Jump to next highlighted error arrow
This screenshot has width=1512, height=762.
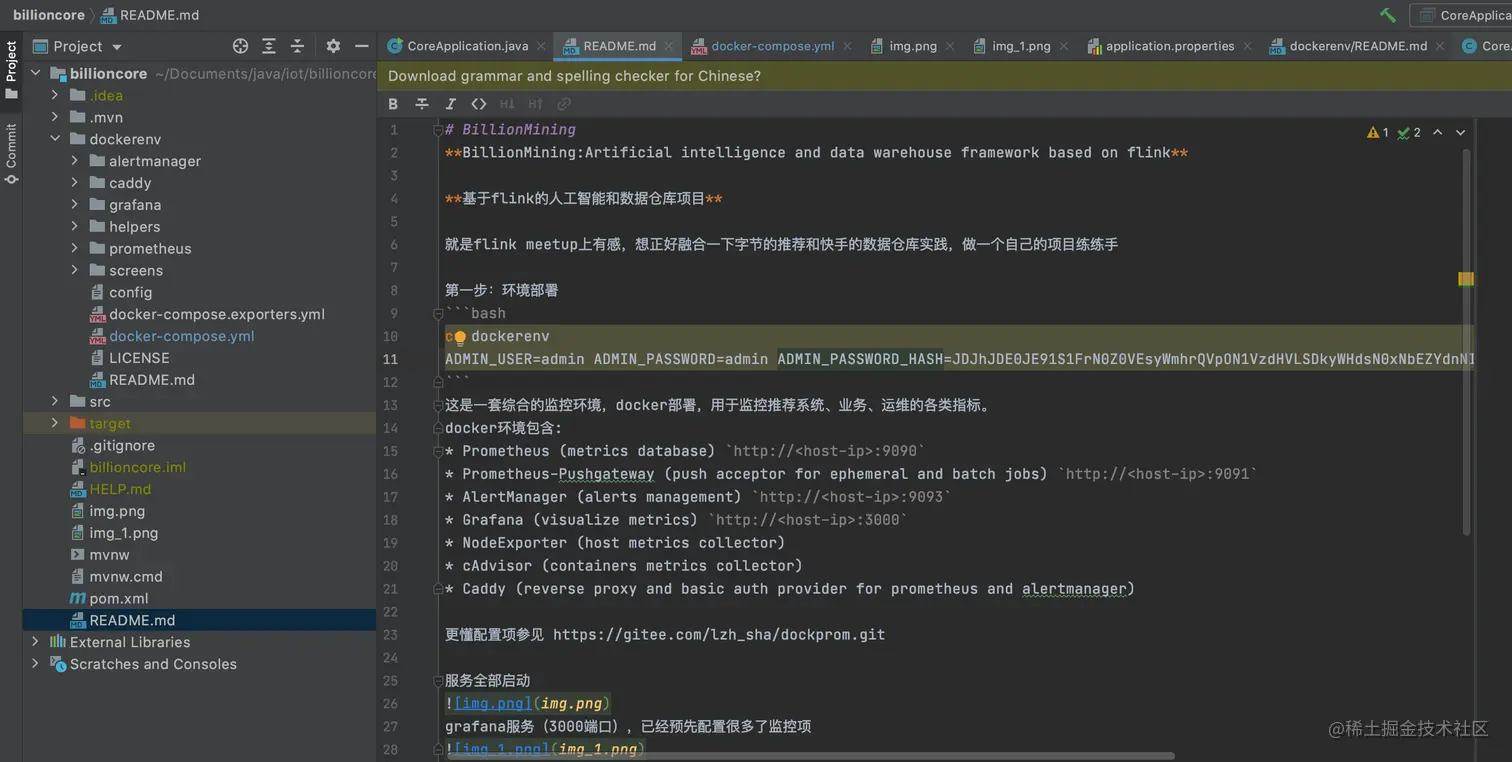coord(1460,132)
